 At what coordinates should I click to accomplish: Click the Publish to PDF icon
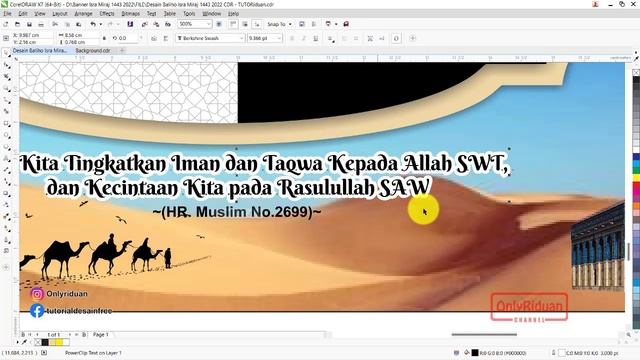point(167,24)
